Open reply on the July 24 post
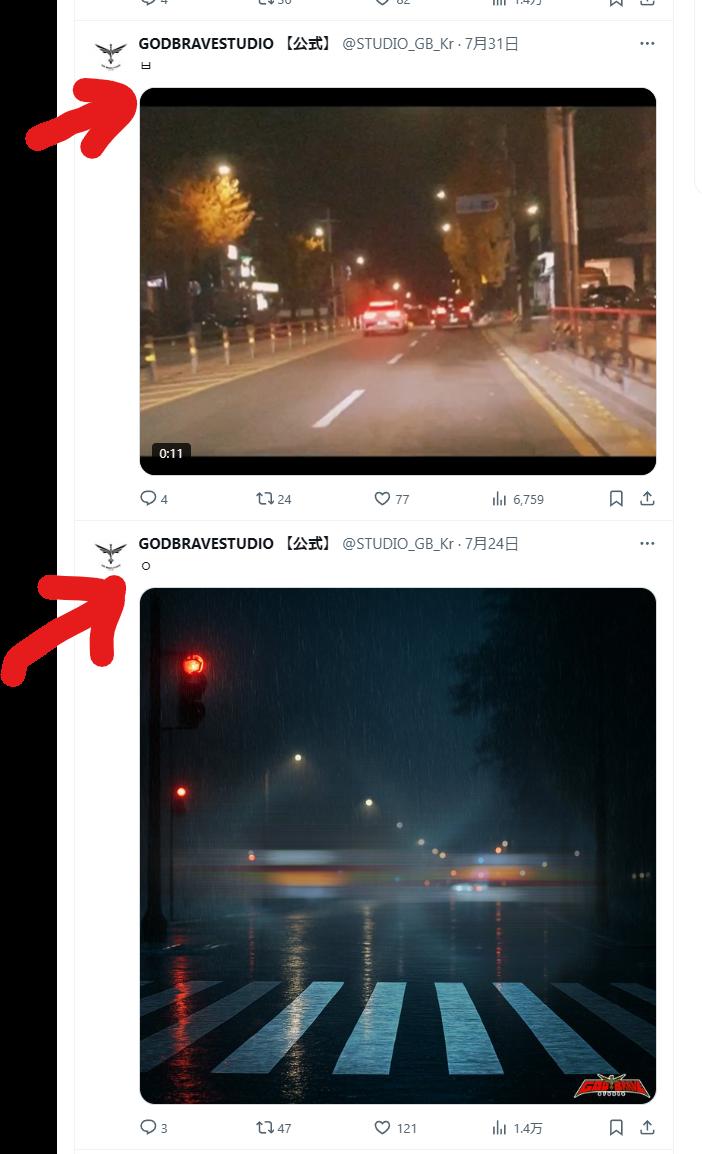The height and width of the screenshot is (1154, 702). tap(154, 1128)
